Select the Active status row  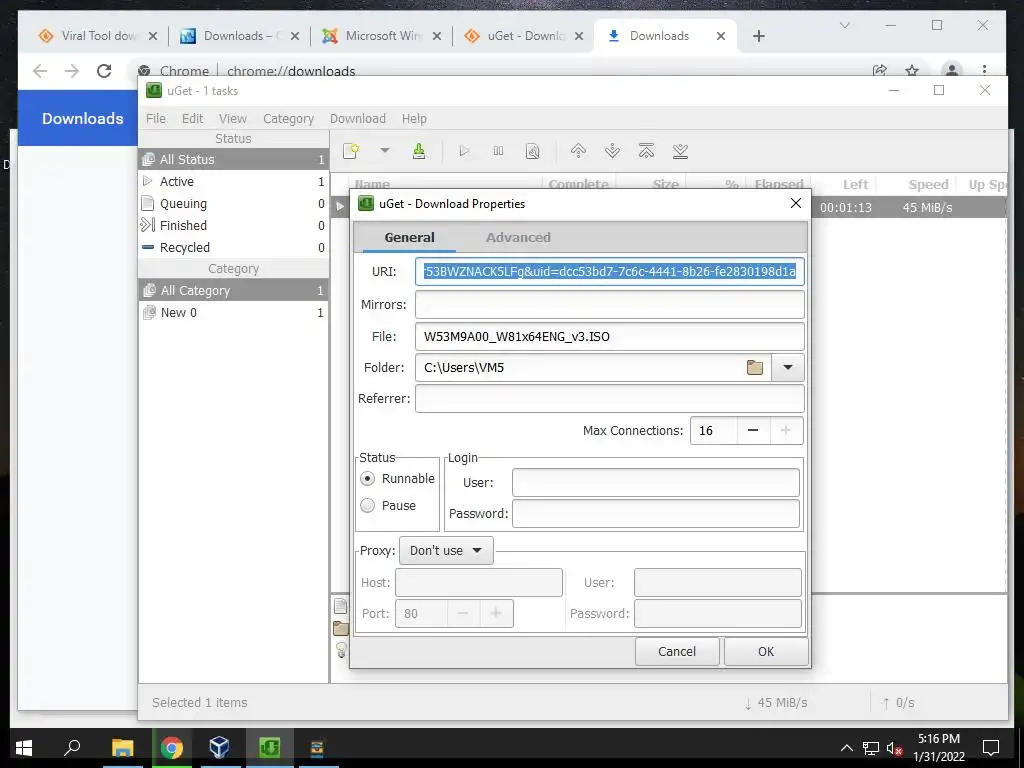(x=233, y=182)
